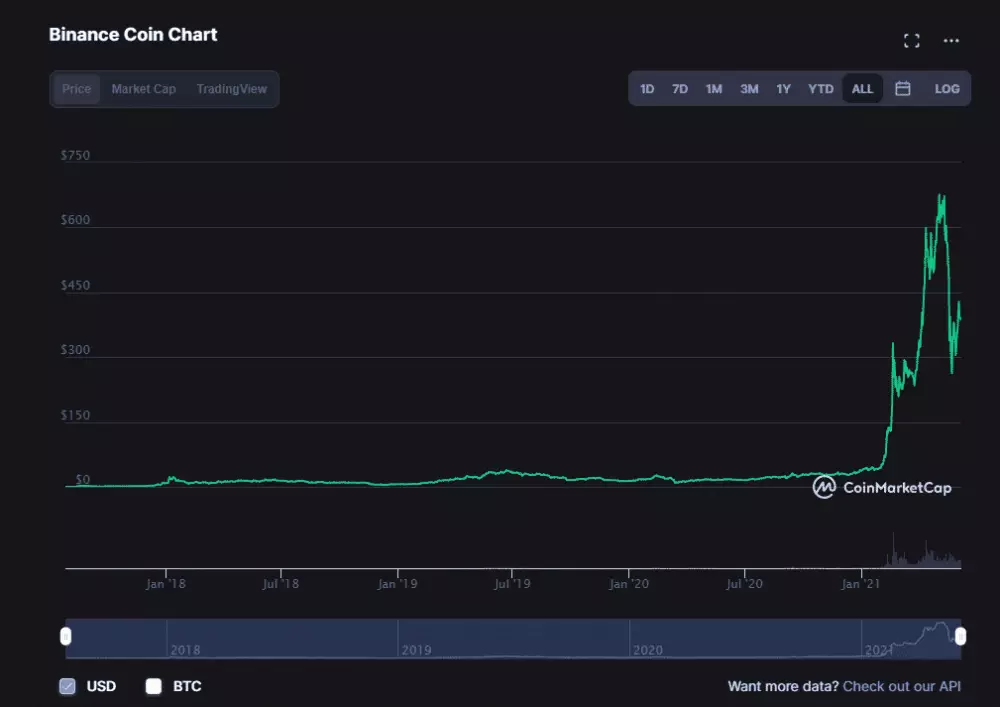This screenshot has height=707, width=1000.
Task: Open the calendar date range picker
Action: 902,88
